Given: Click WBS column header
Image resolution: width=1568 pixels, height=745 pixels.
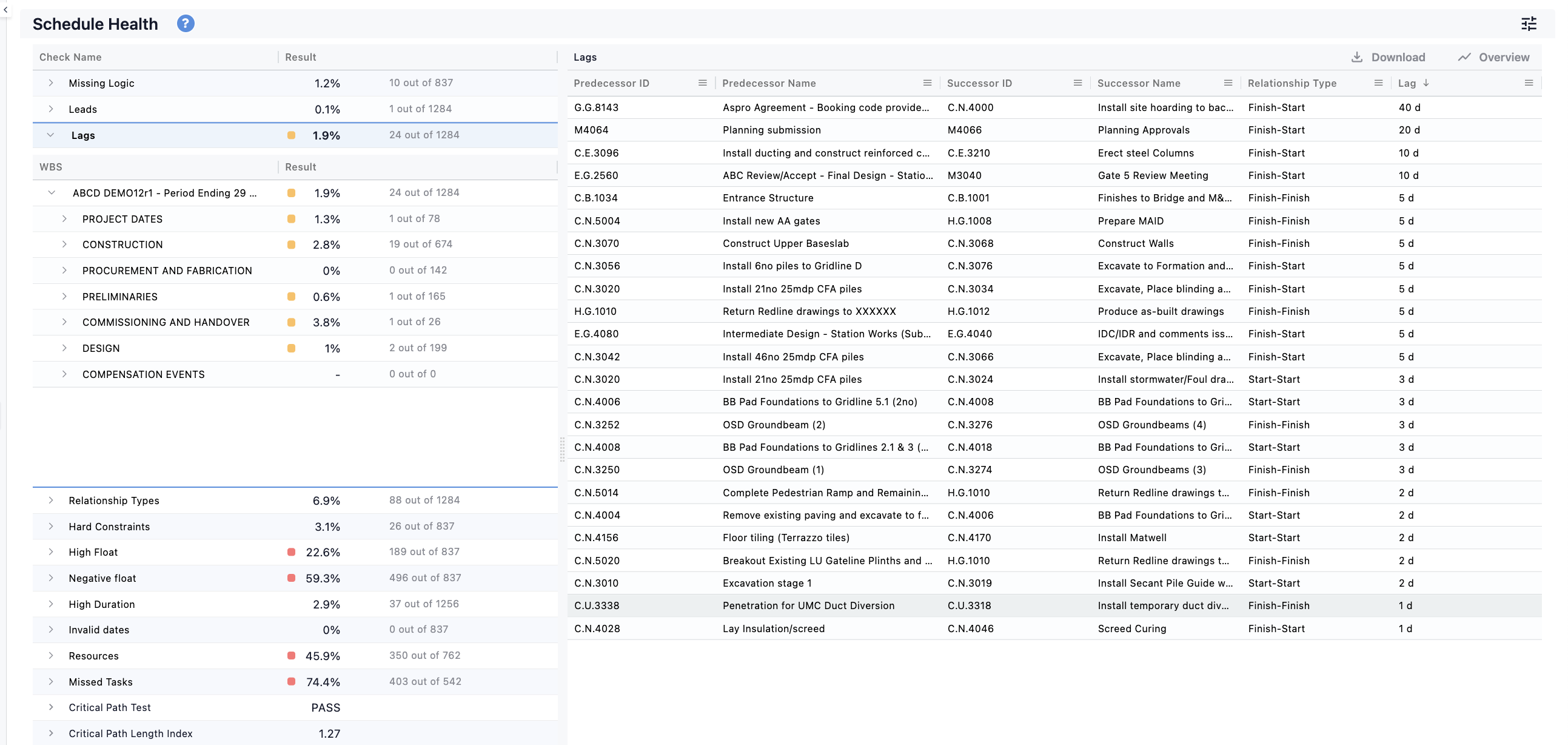Looking at the screenshot, I should coord(51,167).
